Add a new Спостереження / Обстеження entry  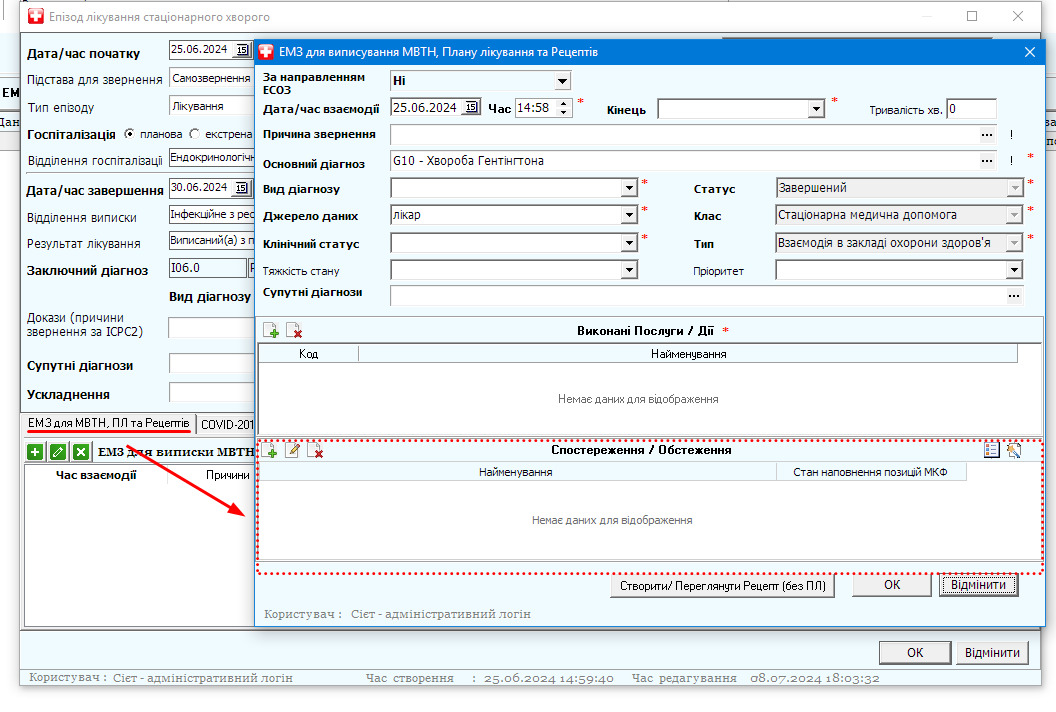pyautogui.click(x=271, y=451)
